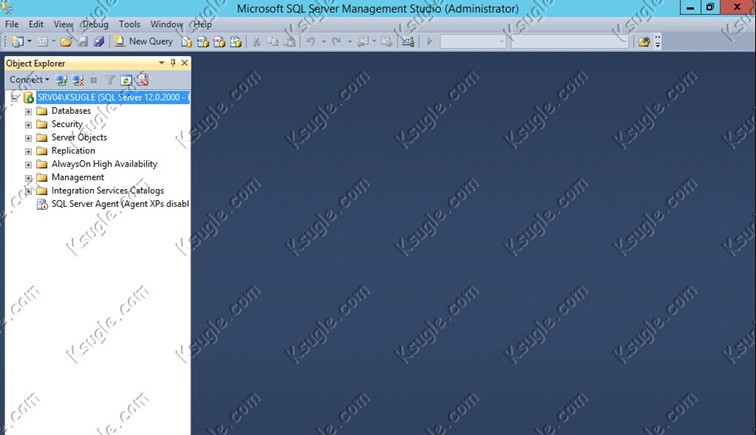Click the Stop square icon in Object Explorer

coord(94,80)
